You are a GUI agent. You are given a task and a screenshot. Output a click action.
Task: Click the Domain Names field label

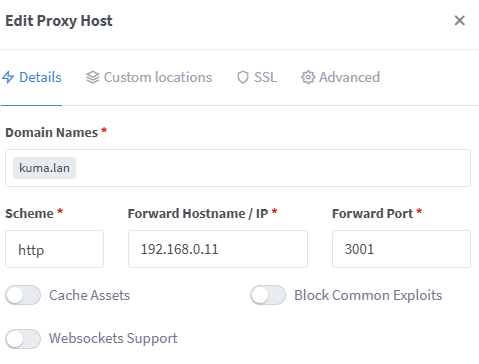(x=52, y=133)
